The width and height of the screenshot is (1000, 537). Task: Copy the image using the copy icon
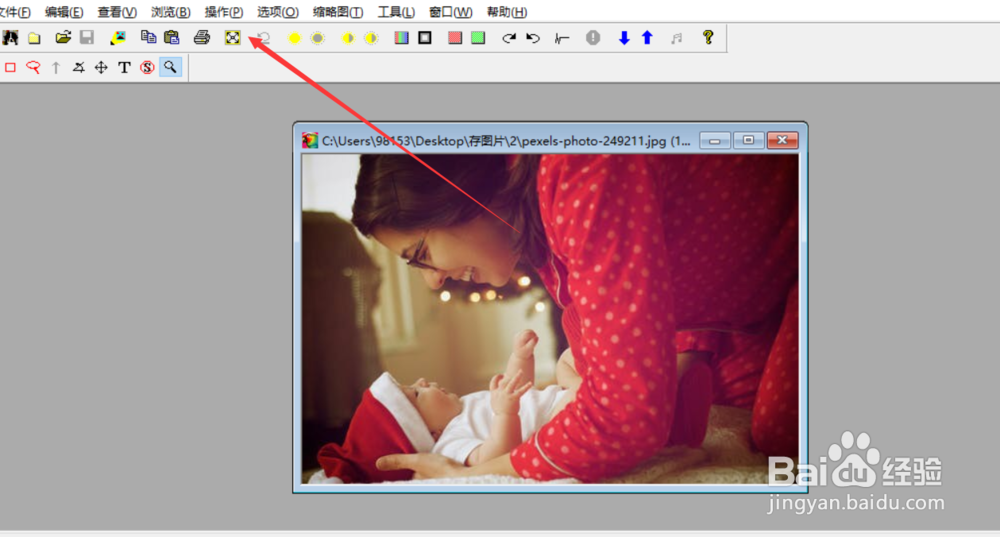(x=148, y=38)
